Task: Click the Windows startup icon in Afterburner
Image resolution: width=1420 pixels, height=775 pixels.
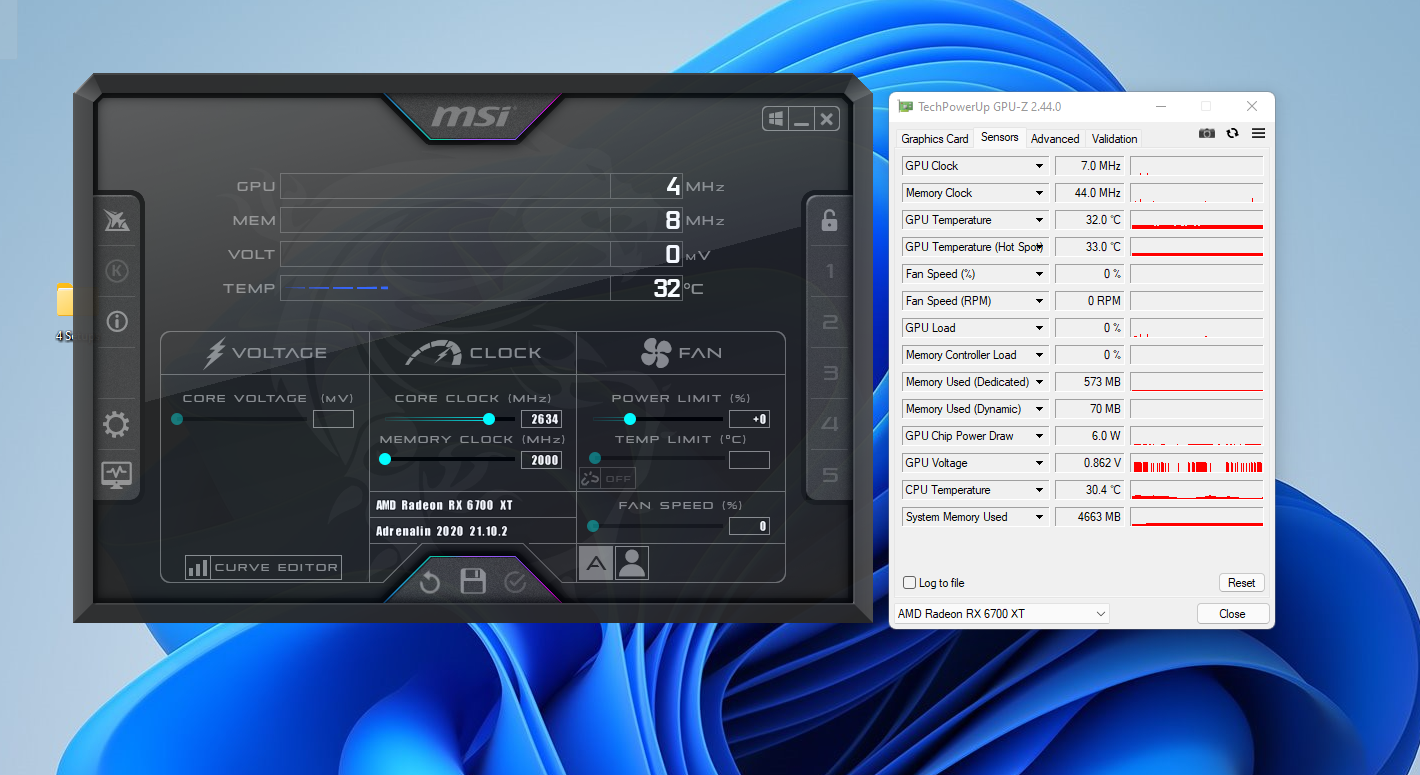Action: point(775,119)
